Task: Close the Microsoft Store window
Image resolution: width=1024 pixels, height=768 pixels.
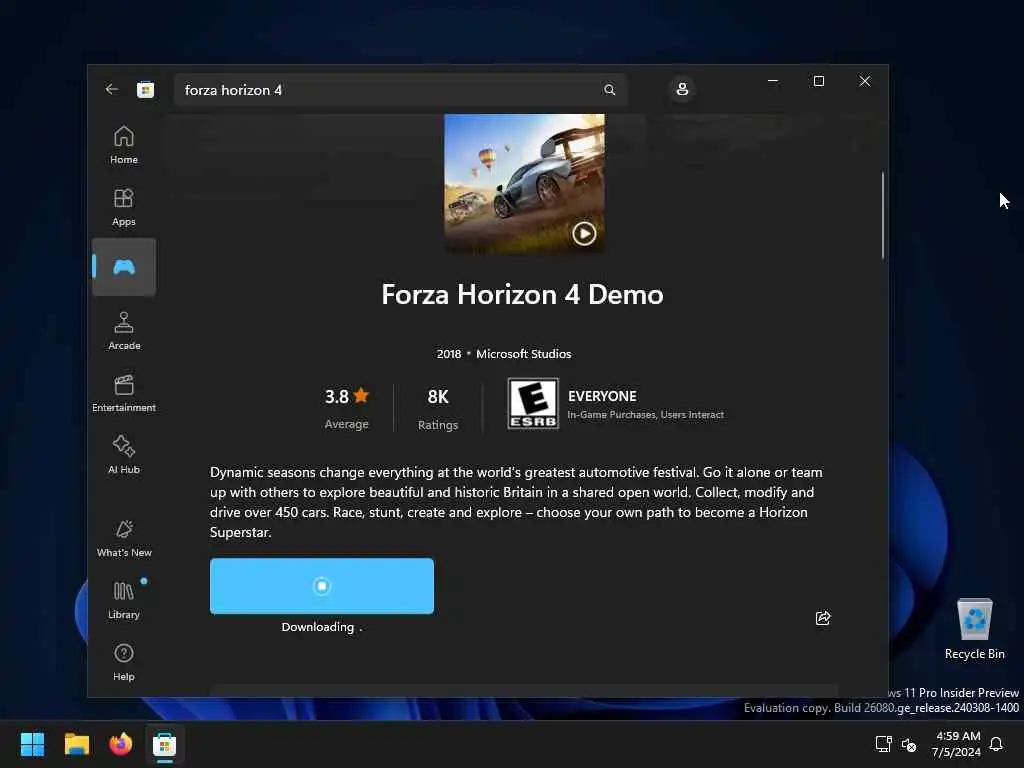Action: [x=865, y=81]
